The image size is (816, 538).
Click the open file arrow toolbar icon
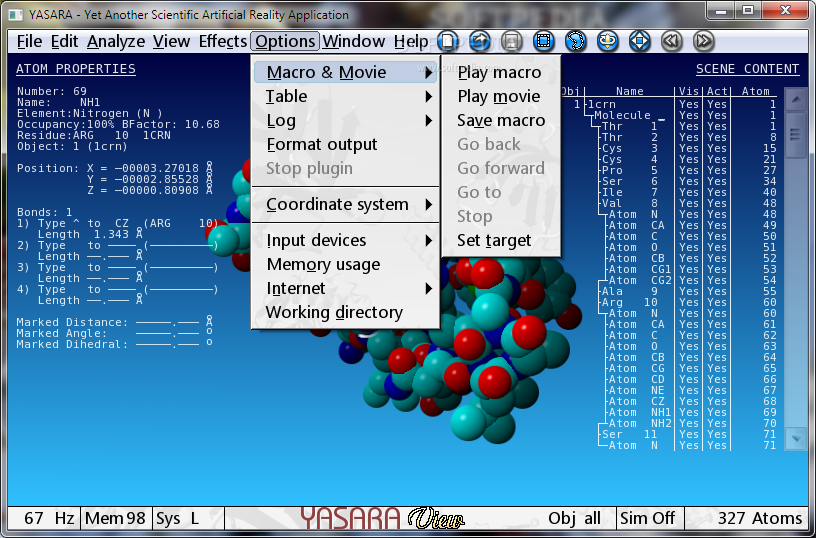[x=480, y=41]
